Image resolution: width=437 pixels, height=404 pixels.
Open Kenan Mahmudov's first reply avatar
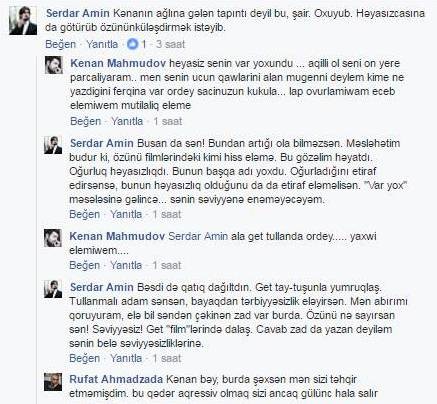pos(54,65)
